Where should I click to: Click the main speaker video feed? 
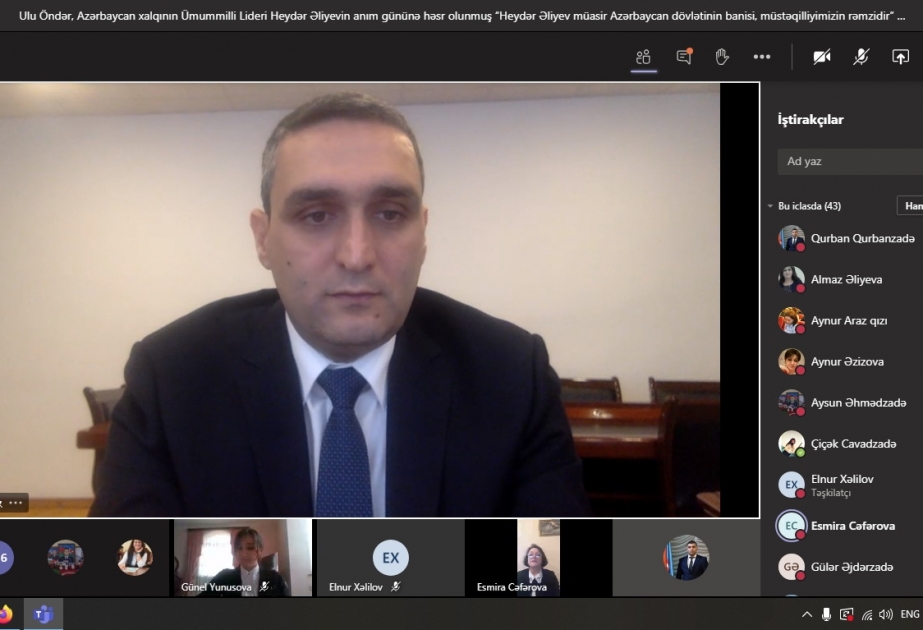(360, 300)
